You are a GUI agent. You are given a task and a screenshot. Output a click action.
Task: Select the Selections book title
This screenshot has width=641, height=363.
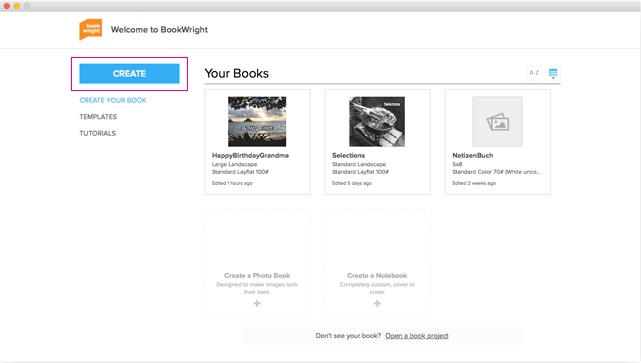pyautogui.click(x=348, y=155)
